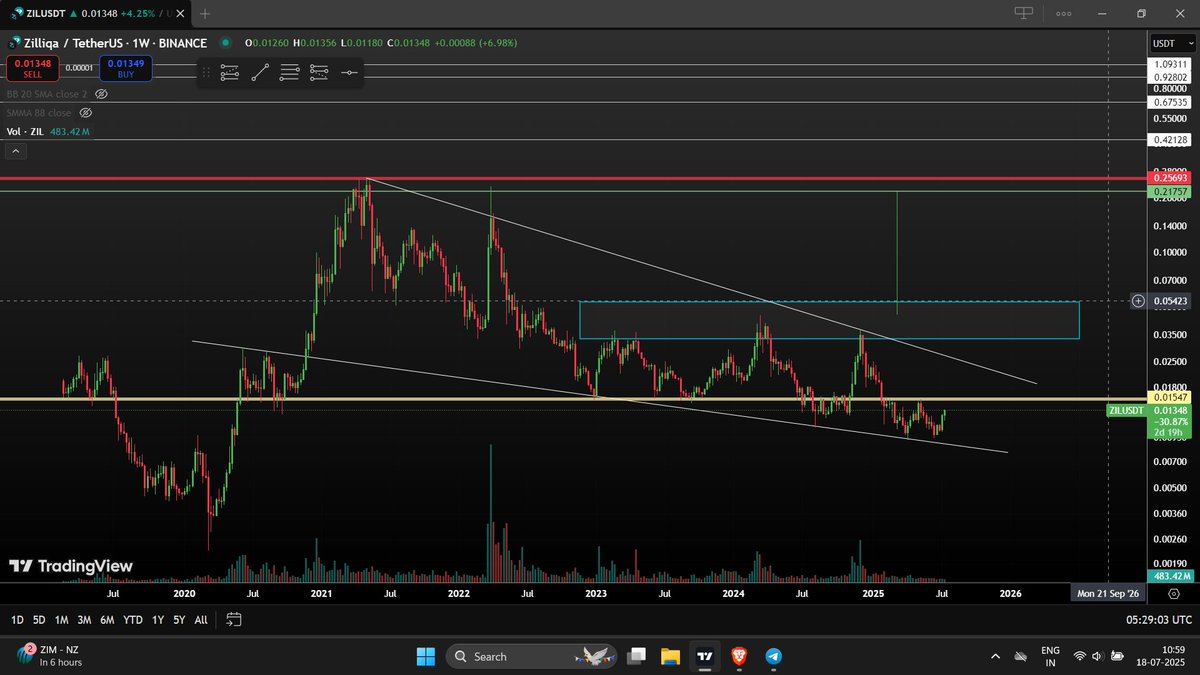Set range to 1M
The height and width of the screenshot is (675, 1200).
click(61, 620)
